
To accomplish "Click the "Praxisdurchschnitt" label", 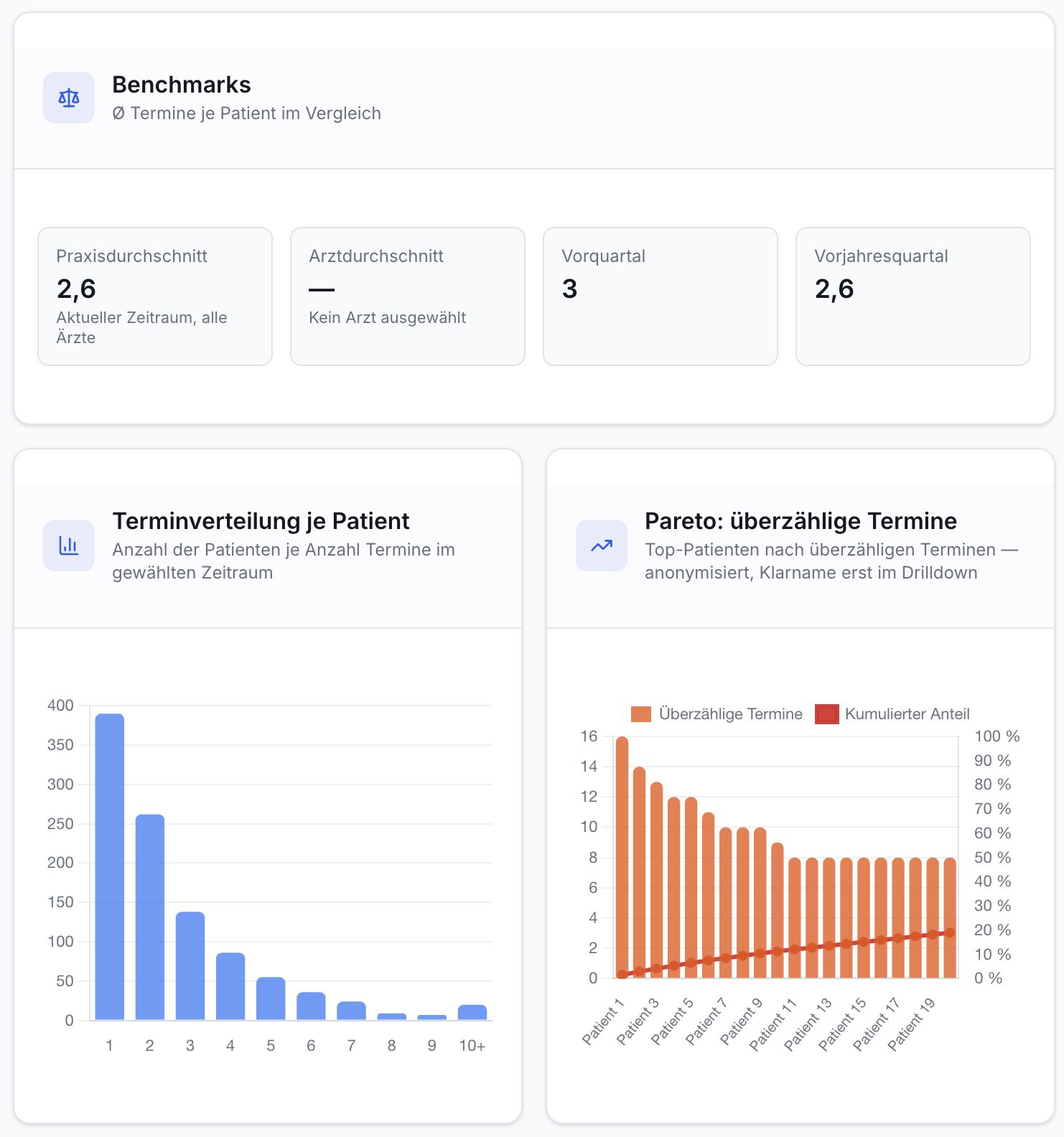I will tap(132, 256).
